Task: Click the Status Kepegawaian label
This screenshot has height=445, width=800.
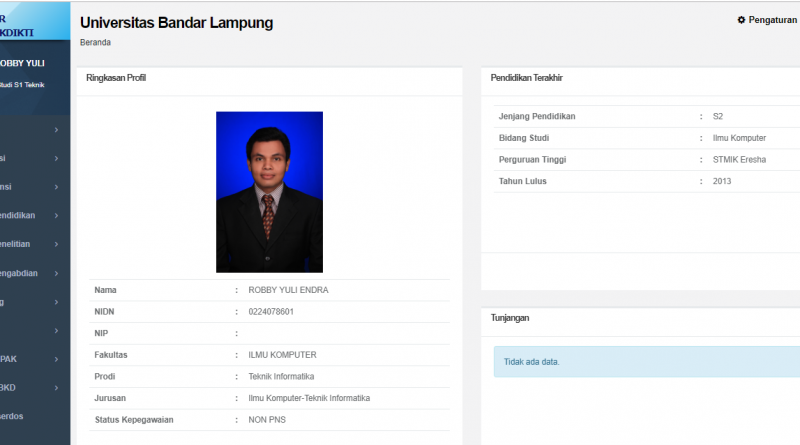Action: pos(134,420)
